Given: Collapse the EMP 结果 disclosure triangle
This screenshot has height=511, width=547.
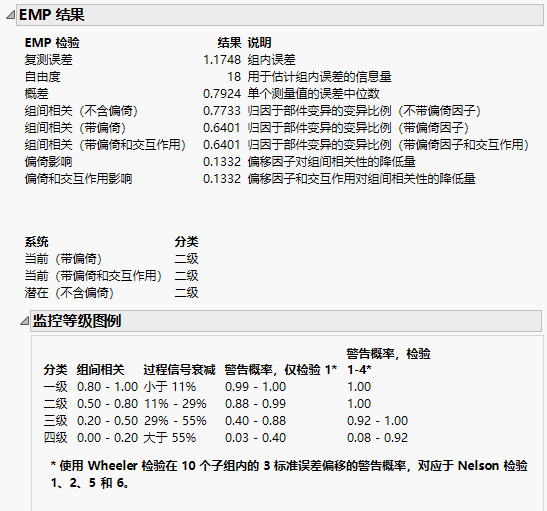Looking at the screenshot, I should click(11, 15).
